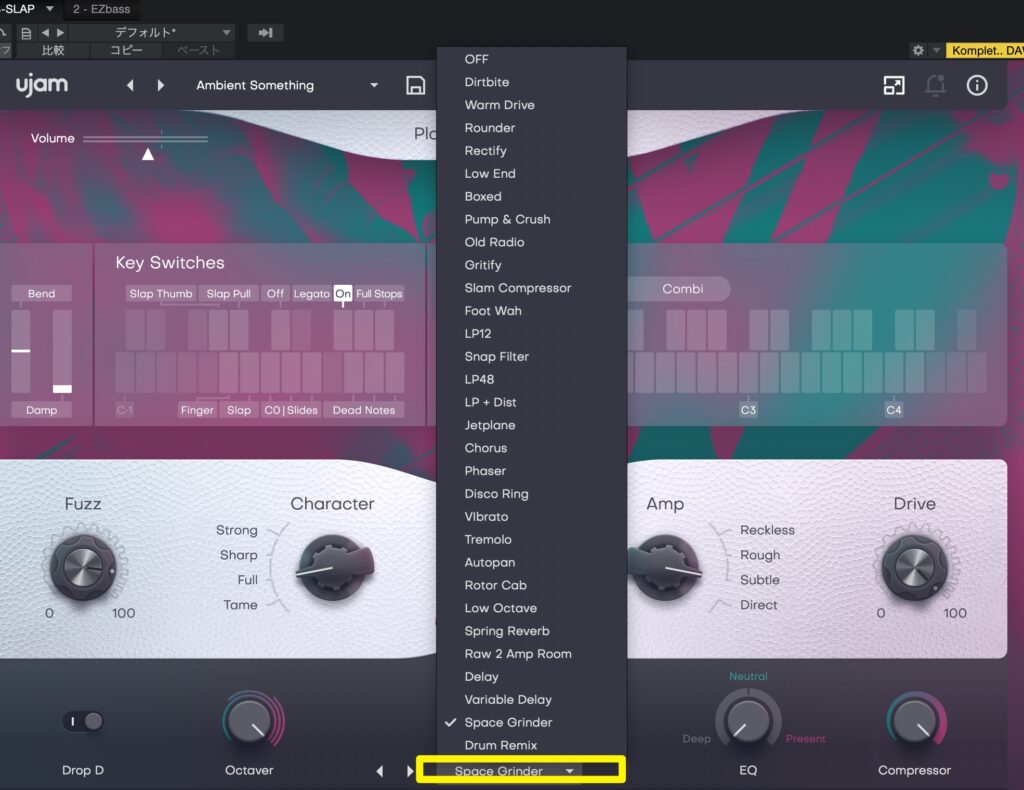The image size is (1024, 790).
Task: Click the Fuzz knob
Action: (83, 568)
